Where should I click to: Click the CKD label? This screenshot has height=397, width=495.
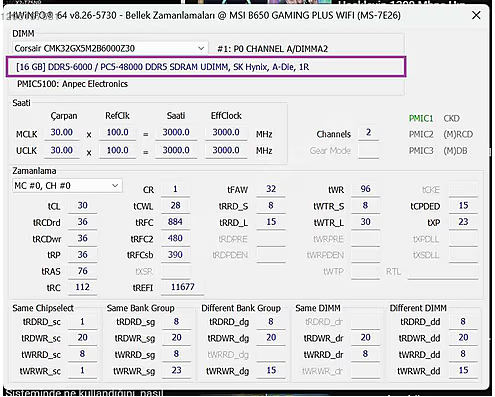452,118
